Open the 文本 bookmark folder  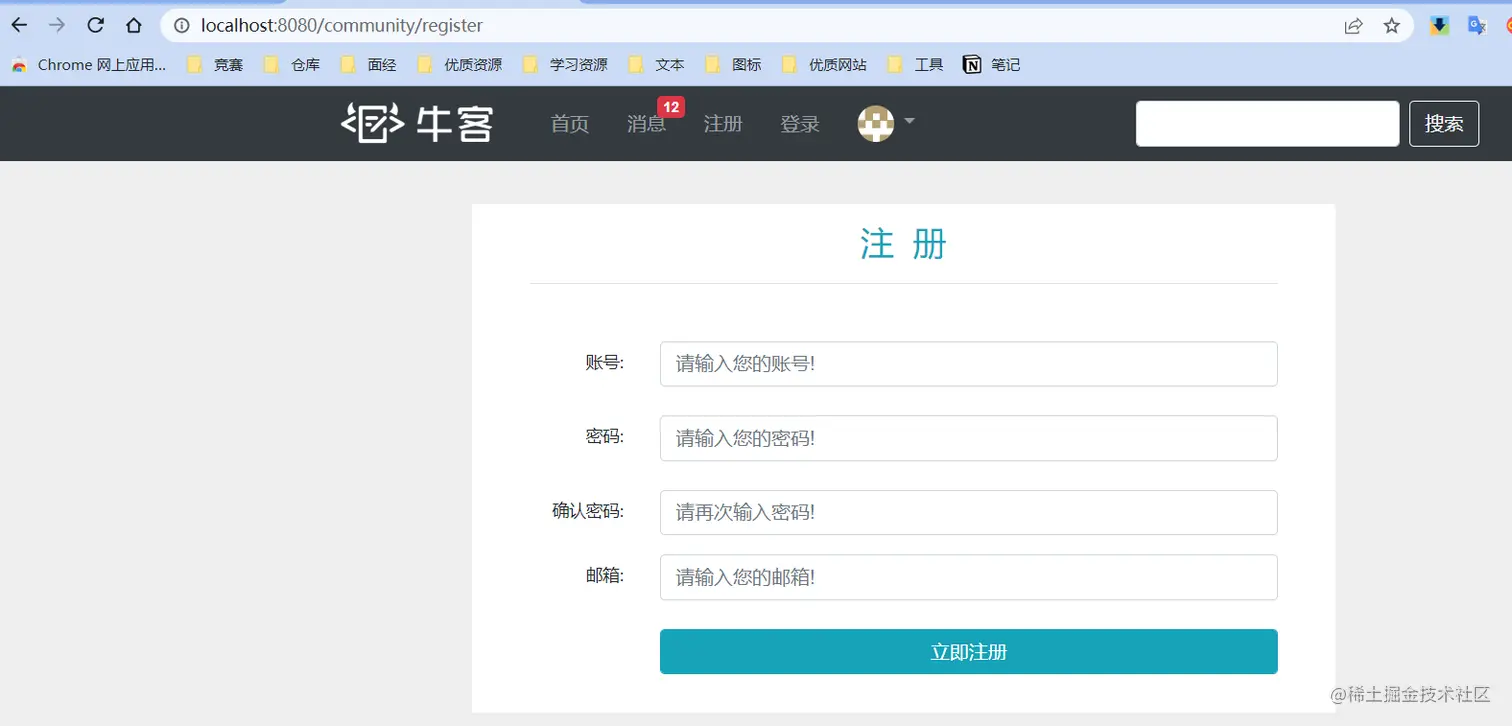tap(657, 65)
